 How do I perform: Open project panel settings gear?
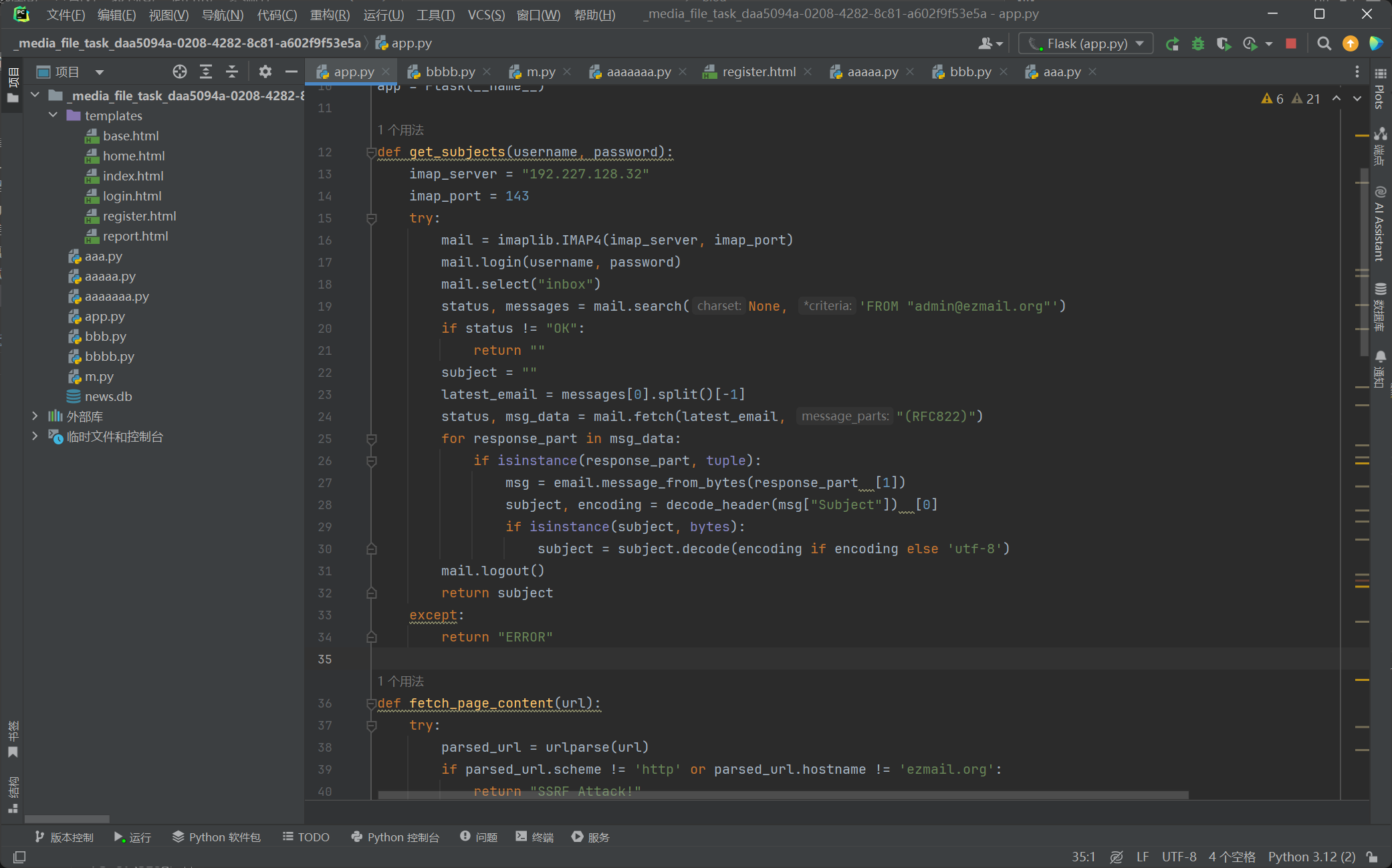[265, 71]
